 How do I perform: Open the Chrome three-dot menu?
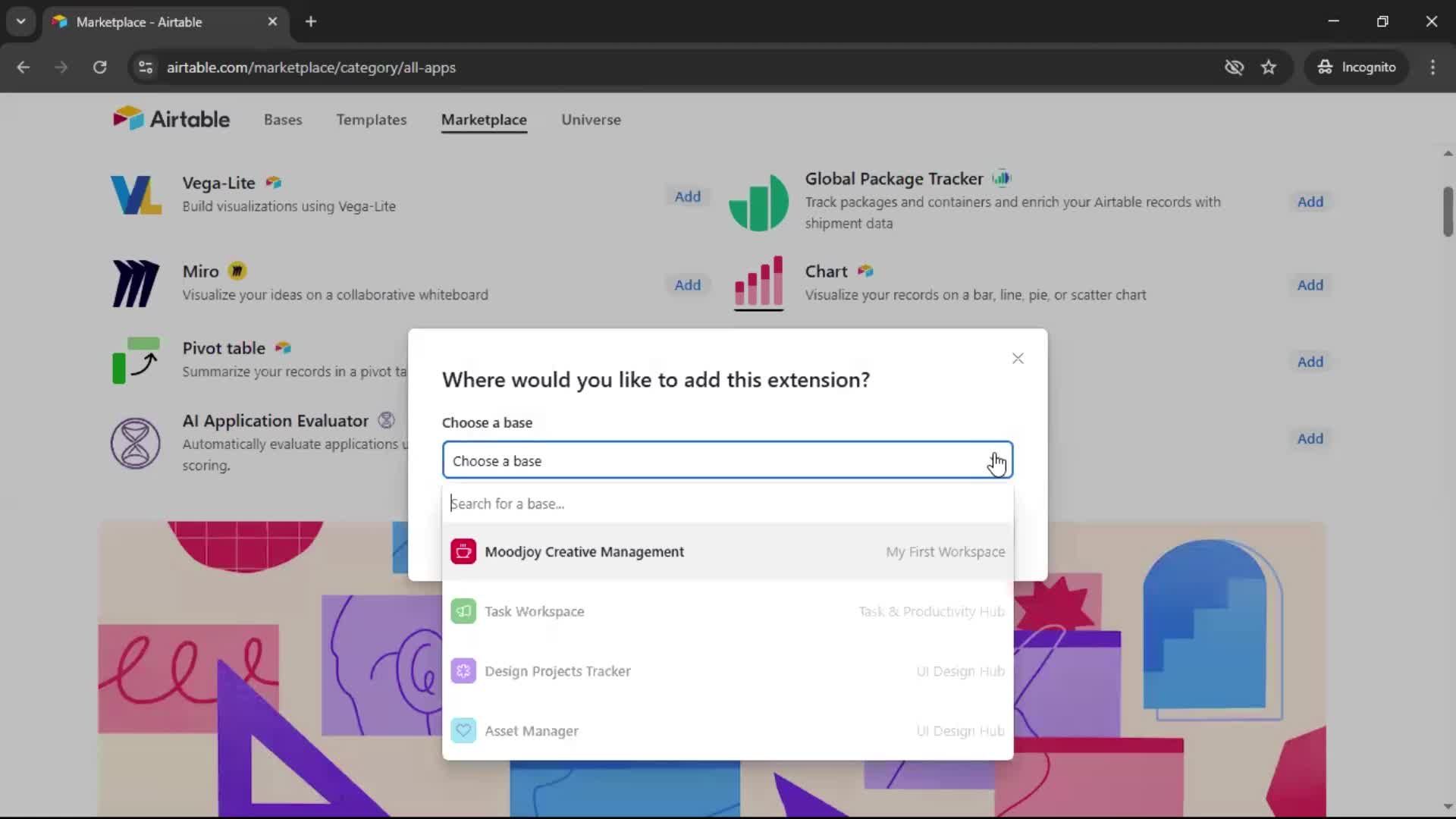[x=1432, y=67]
